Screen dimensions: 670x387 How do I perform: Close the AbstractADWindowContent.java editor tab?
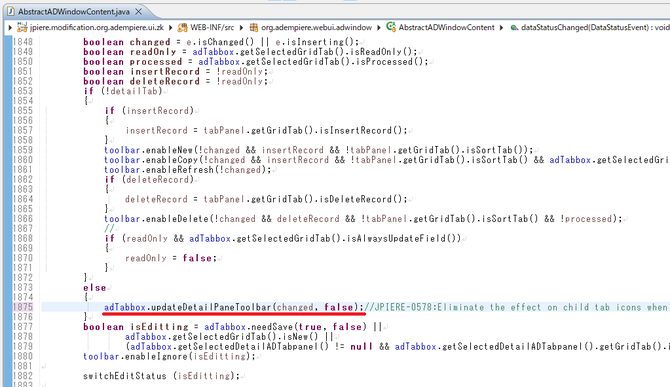[138, 12]
